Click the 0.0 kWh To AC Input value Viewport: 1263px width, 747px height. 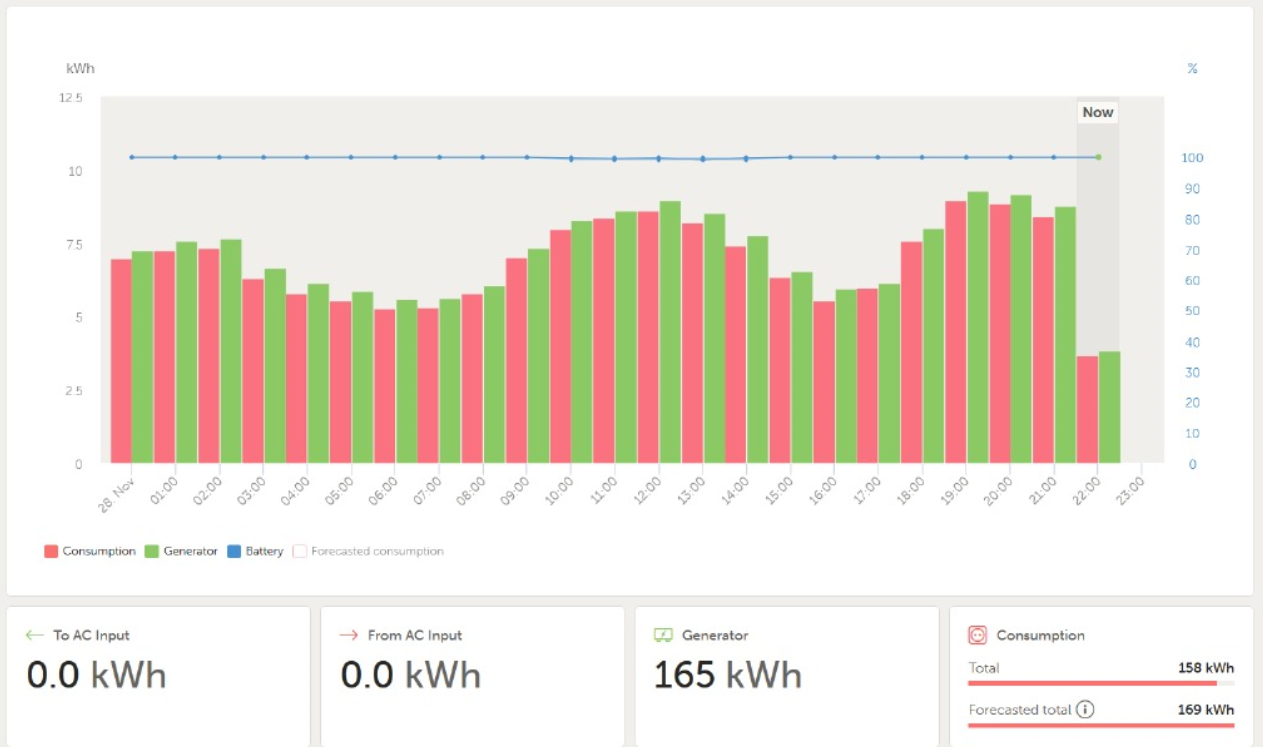tap(96, 676)
